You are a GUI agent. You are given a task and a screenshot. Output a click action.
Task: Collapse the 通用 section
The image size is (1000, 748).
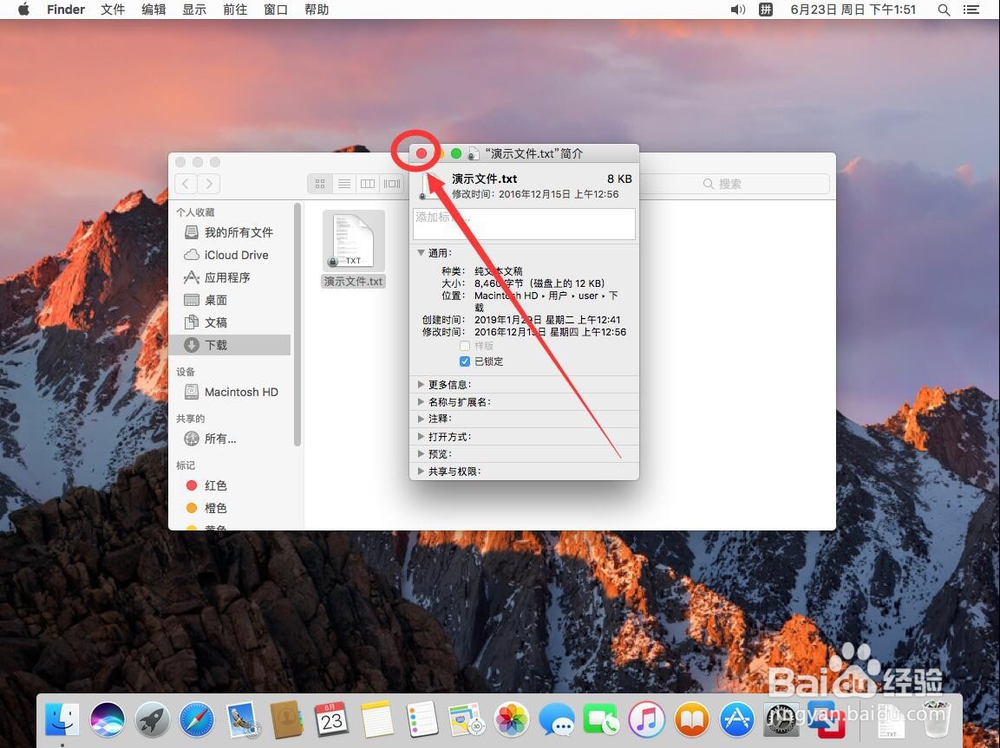421,253
